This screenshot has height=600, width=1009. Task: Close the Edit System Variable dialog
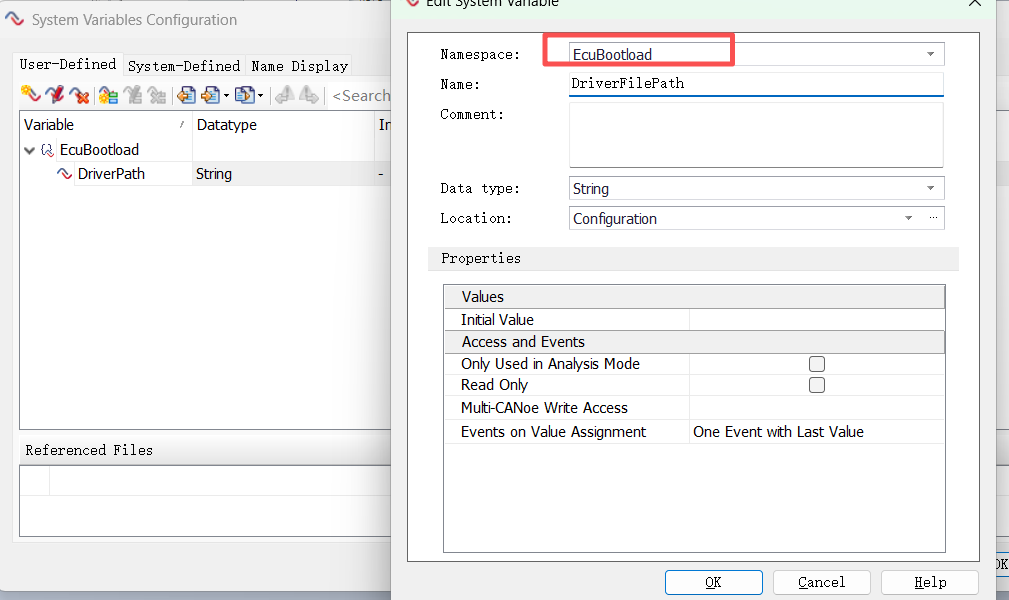pos(975,3)
